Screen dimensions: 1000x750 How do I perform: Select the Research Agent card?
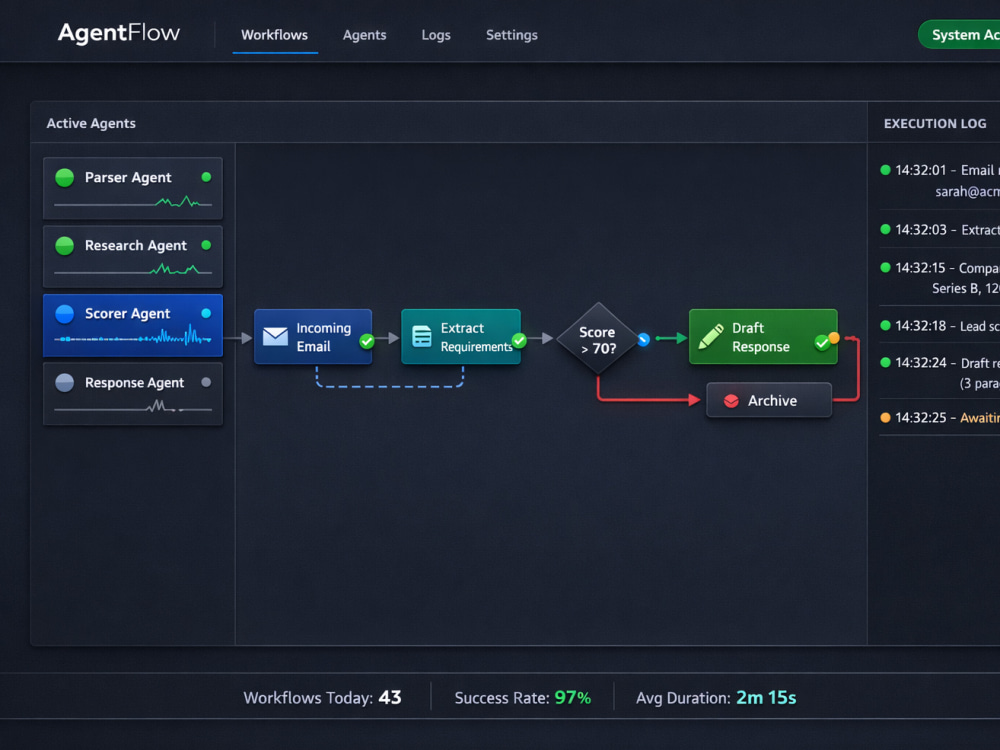[133, 256]
